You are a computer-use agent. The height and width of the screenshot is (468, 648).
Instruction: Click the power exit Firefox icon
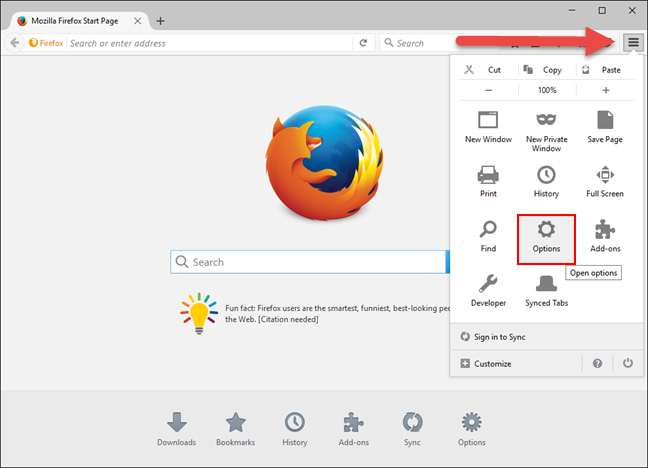tap(628, 363)
